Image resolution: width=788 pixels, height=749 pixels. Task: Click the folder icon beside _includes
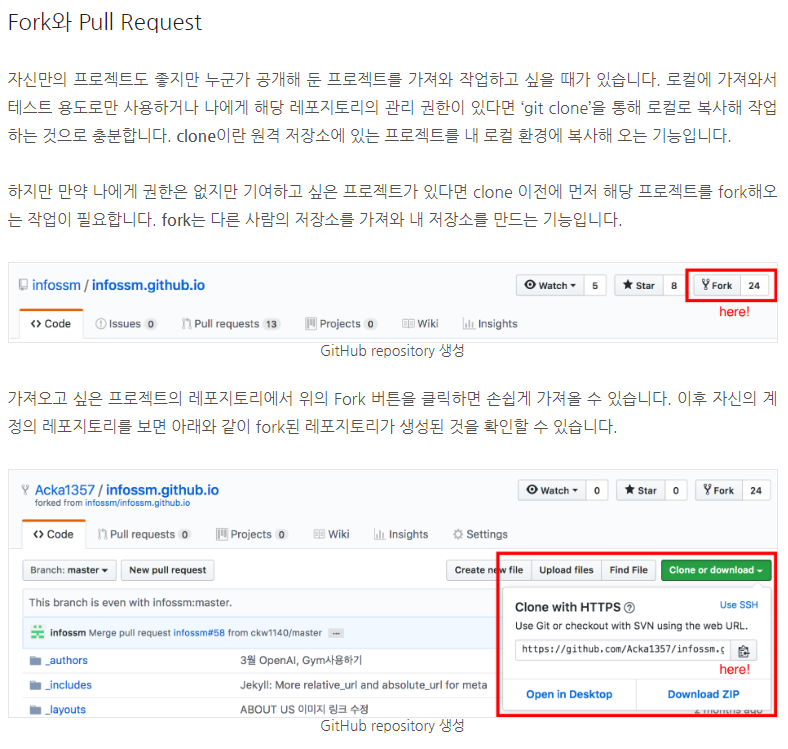click(35, 685)
